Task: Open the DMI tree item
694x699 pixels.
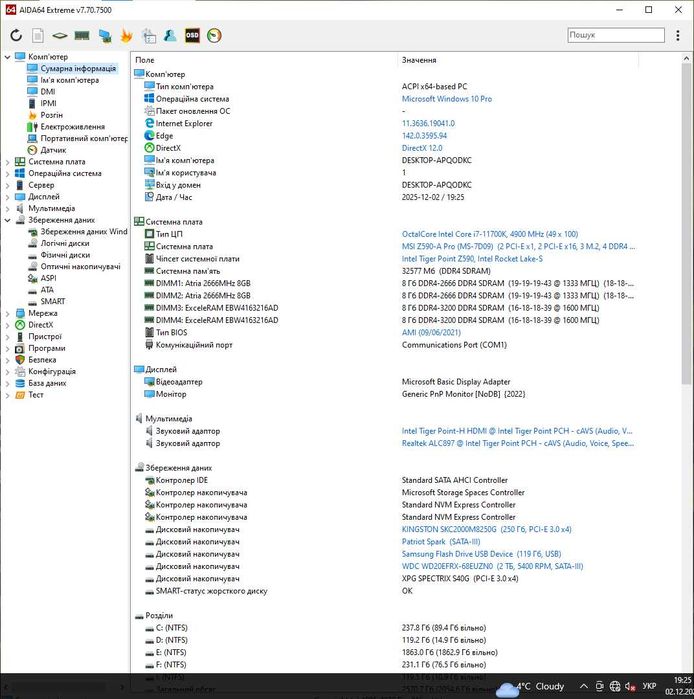Action: [x=48, y=92]
